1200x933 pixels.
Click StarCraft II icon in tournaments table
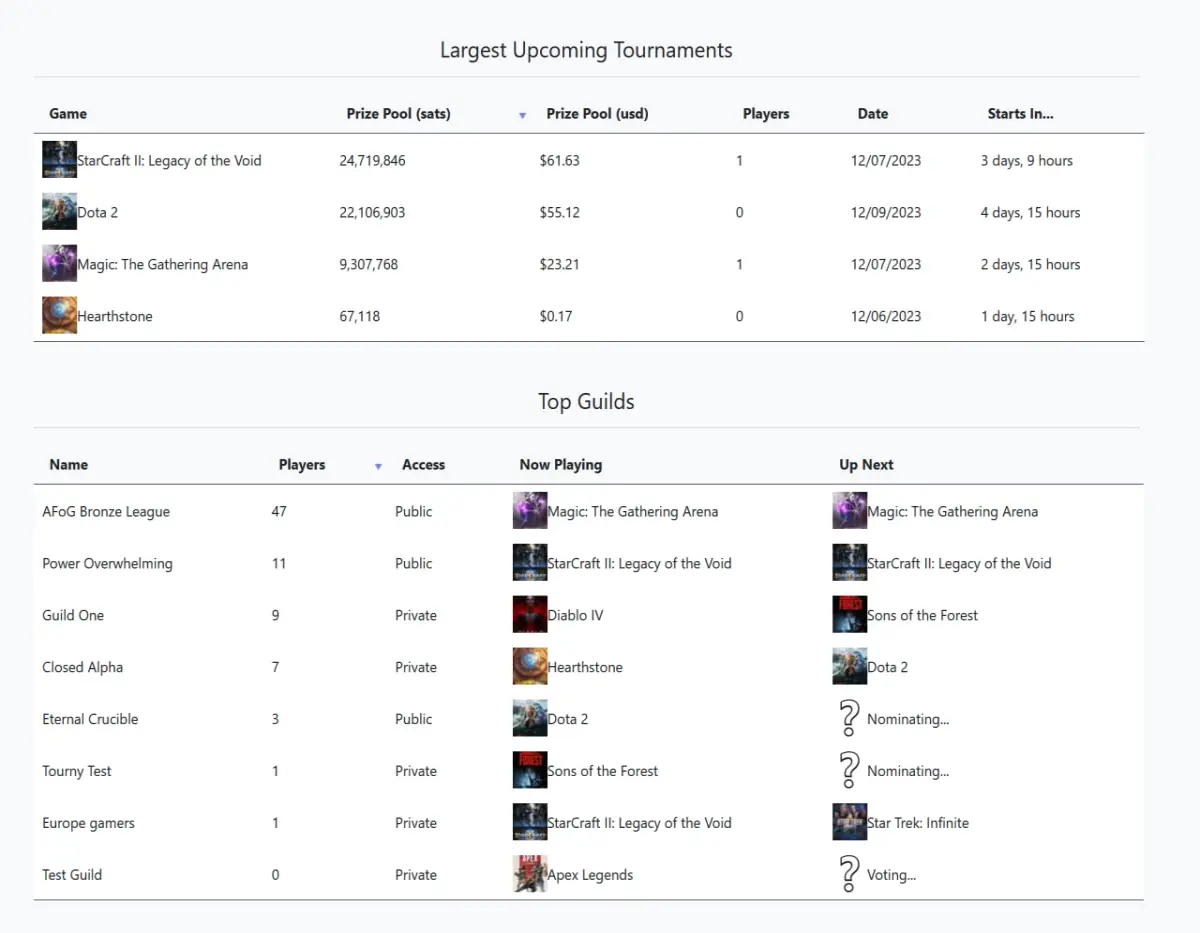(x=59, y=160)
